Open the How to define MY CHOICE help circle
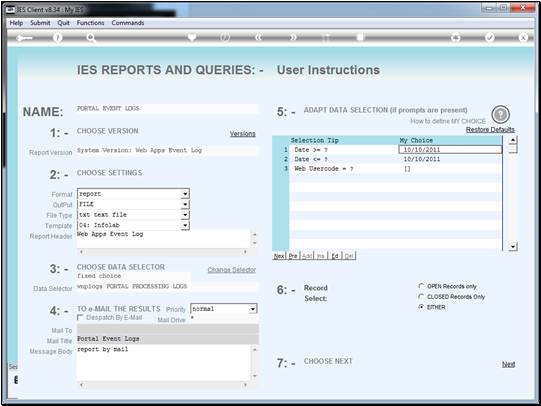This screenshot has height=406, width=541. 500,115
